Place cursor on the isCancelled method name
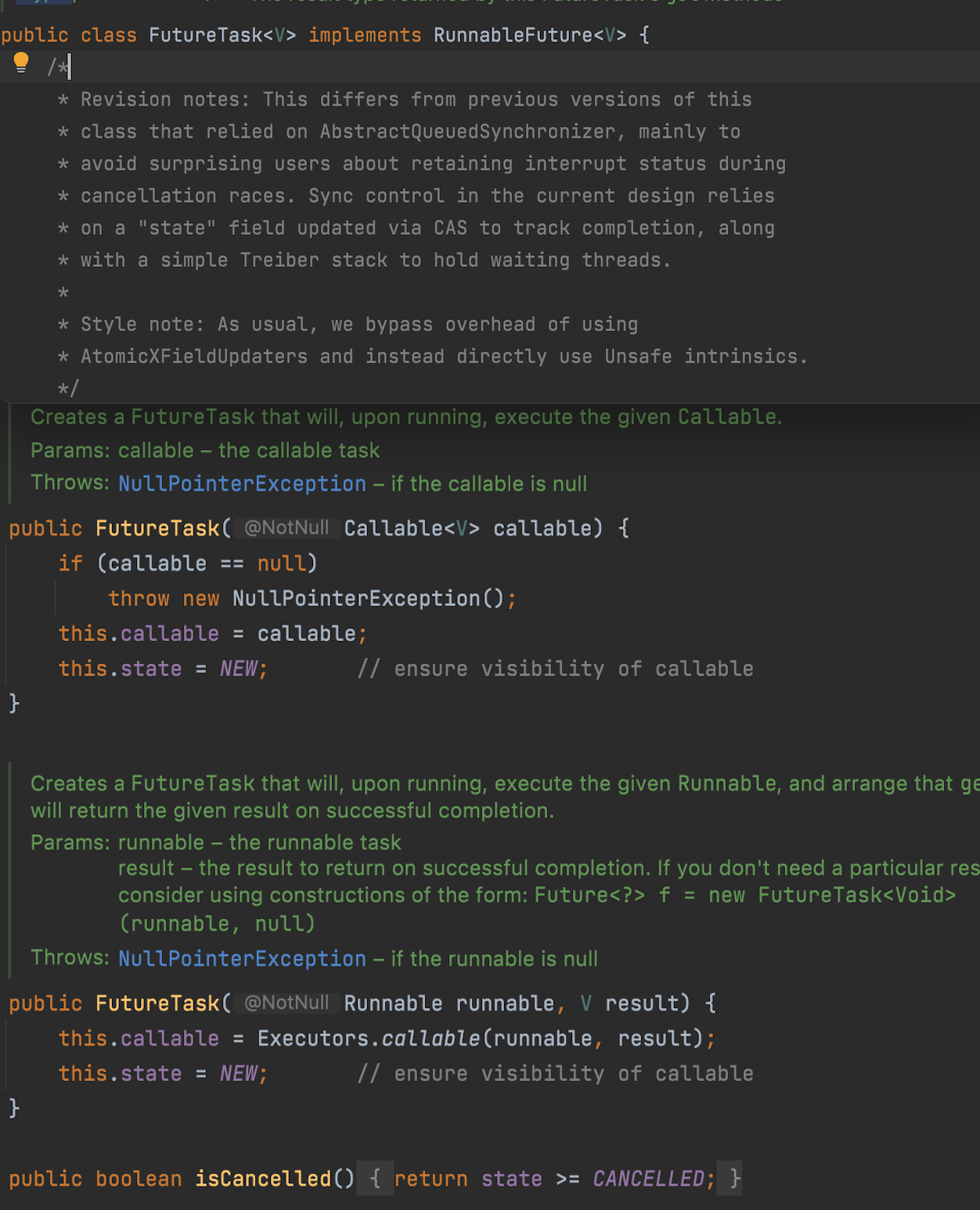 pos(263,1179)
